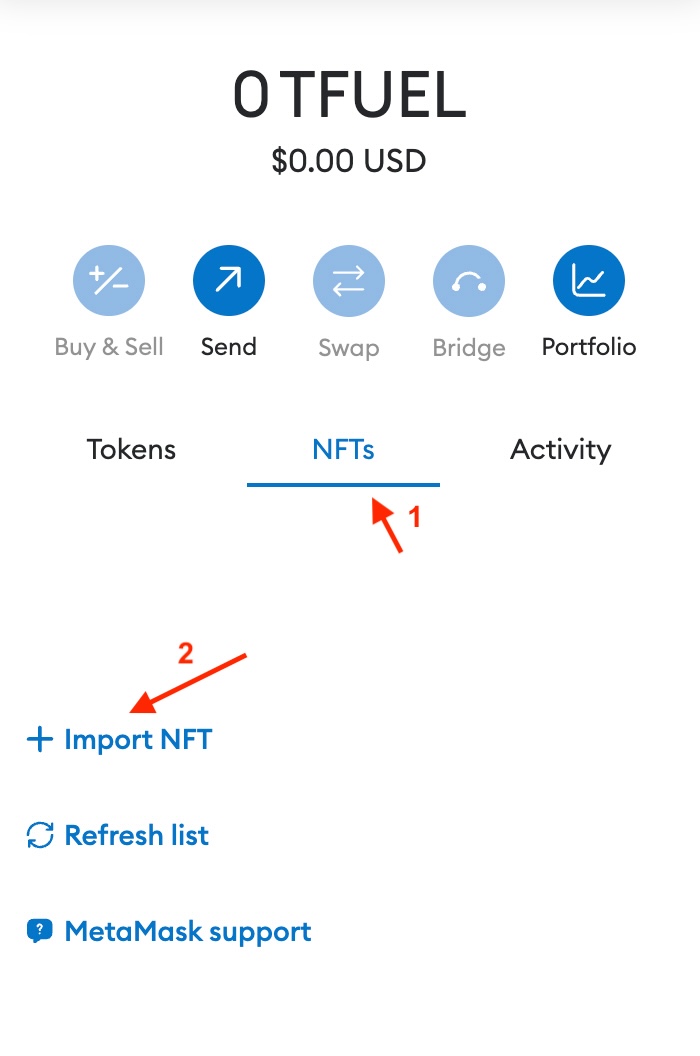Image resolution: width=700 pixels, height=1056 pixels.
Task: Click the plus icon beside Import NFT
Action: point(37,739)
